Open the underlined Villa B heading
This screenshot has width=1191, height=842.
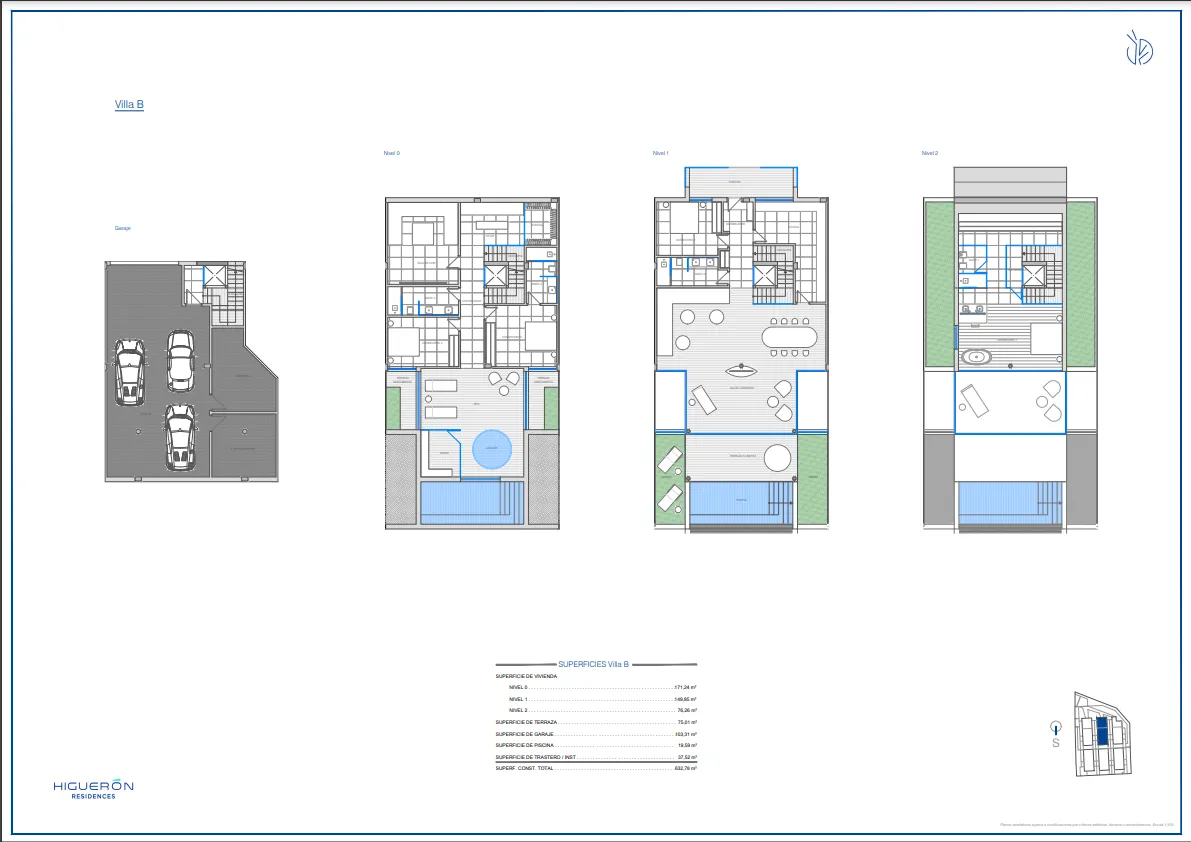pyautogui.click(x=129, y=104)
